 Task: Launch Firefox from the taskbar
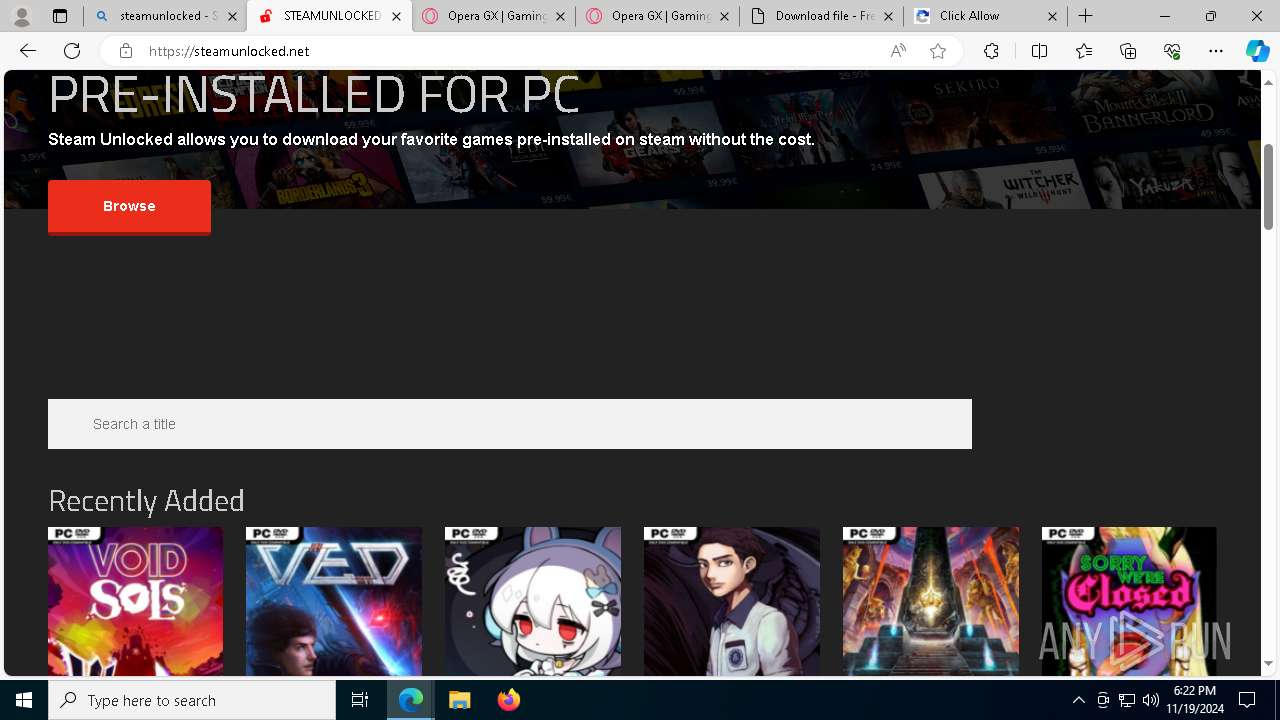pyautogui.click(x=508, y=700)
